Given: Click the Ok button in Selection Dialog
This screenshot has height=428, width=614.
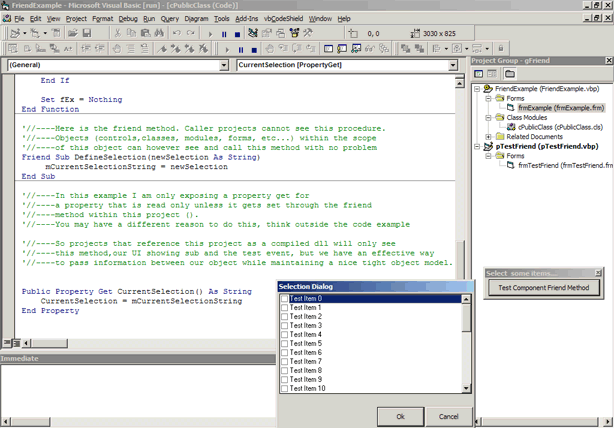Looking at the screenshot, I should 400,416.
